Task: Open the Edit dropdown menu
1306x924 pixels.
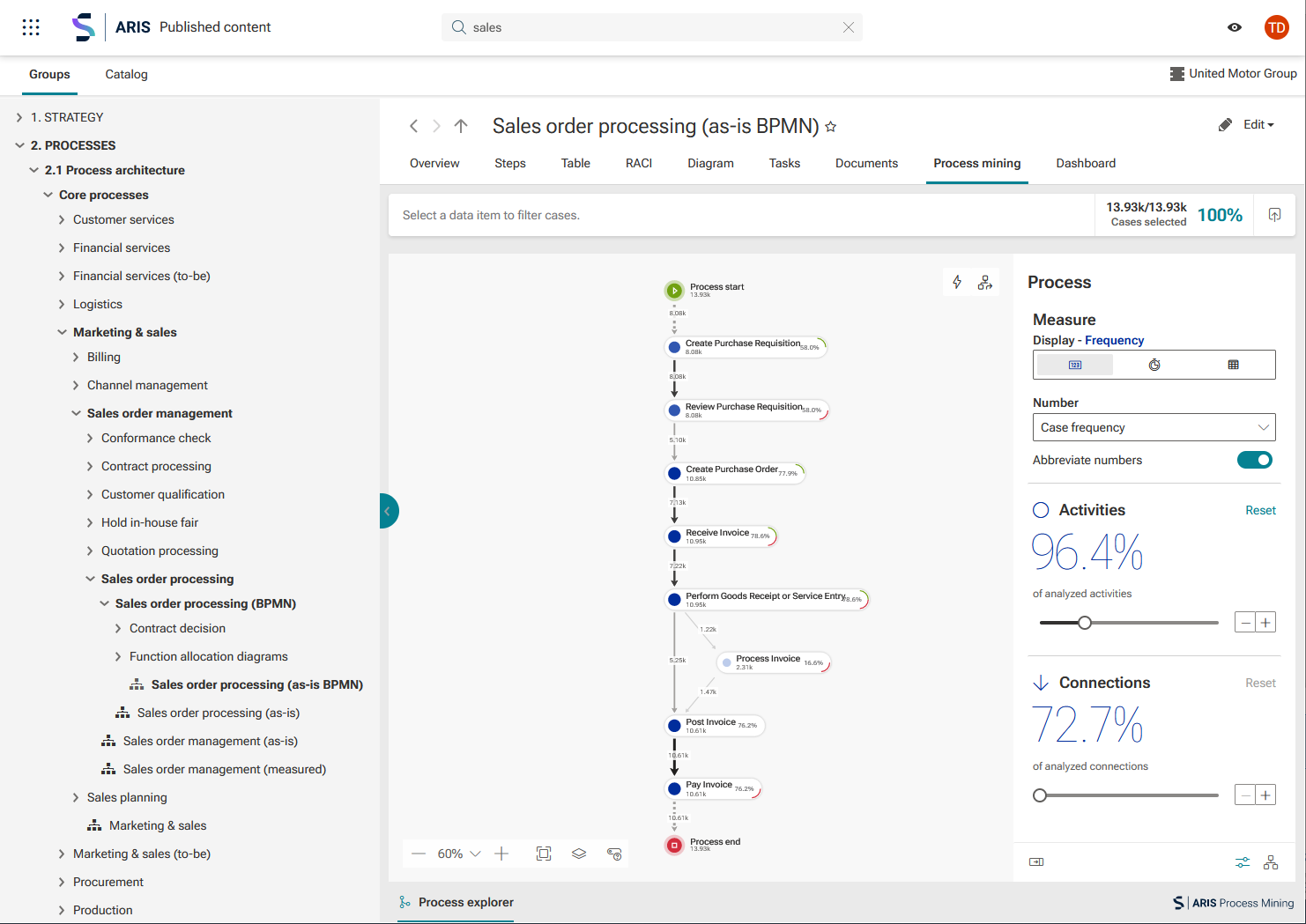Action: [1258, 125]
